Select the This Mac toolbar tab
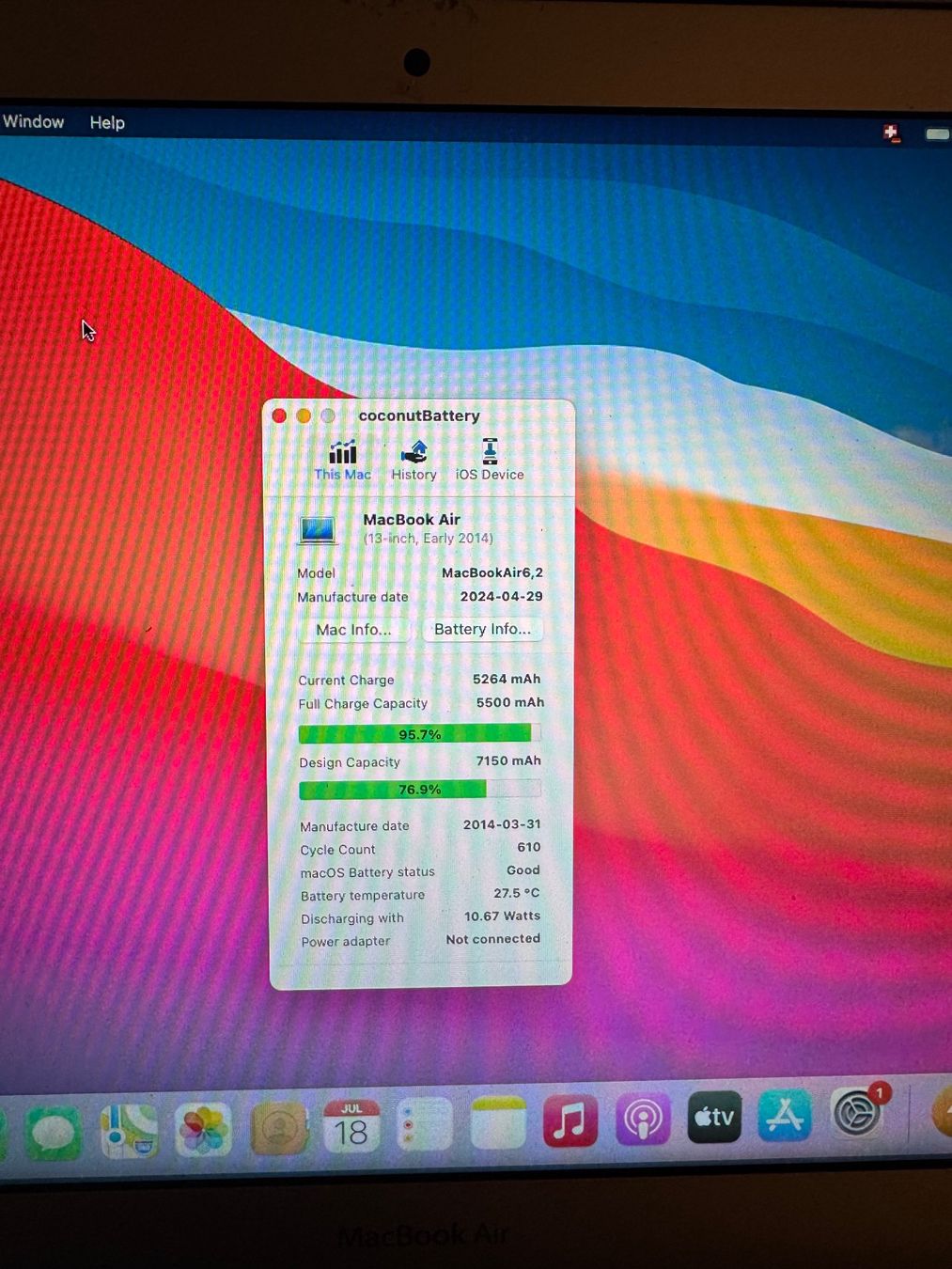The width and height of the screenshot is (952, 1269). coord(343,461)
